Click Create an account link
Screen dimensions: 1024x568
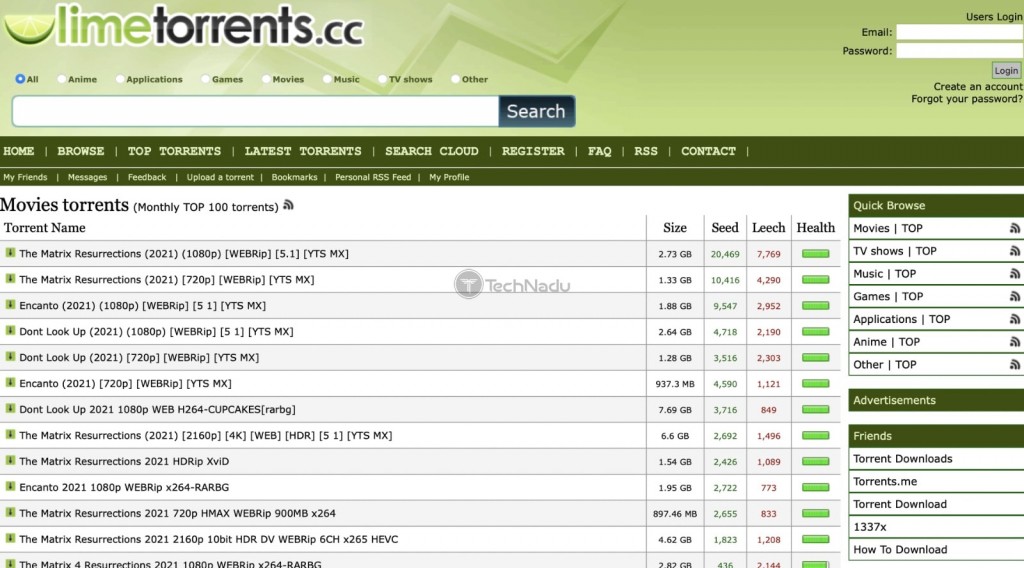tap(978, 86)
